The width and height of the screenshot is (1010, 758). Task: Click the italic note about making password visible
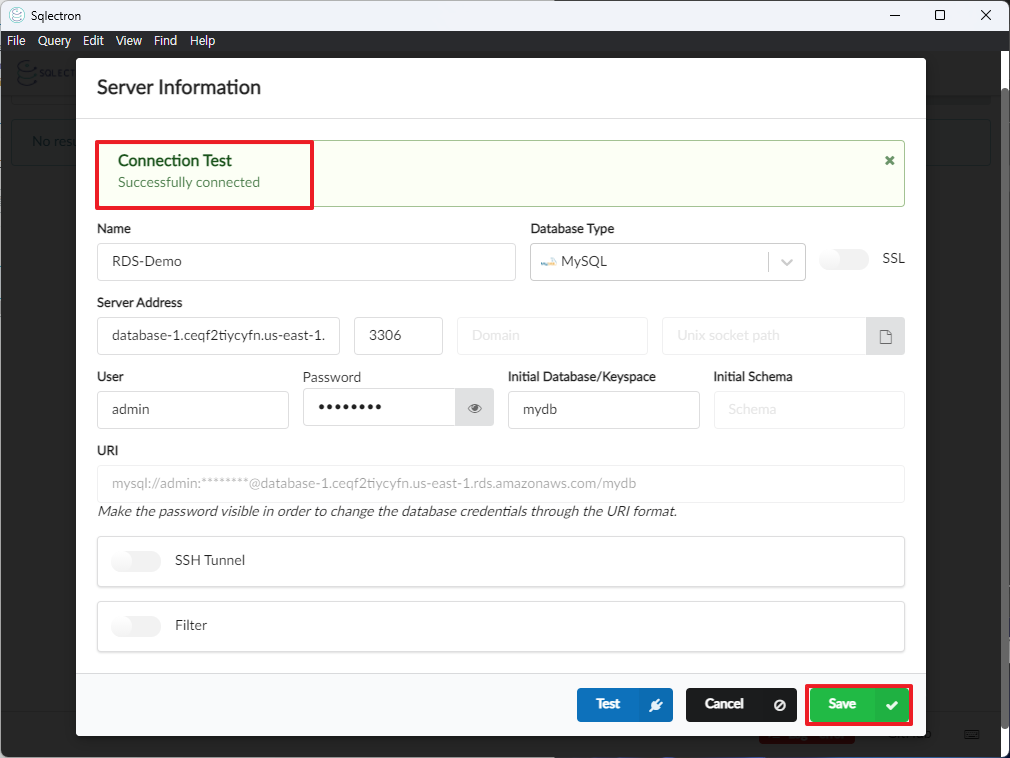tap(387, 511)
